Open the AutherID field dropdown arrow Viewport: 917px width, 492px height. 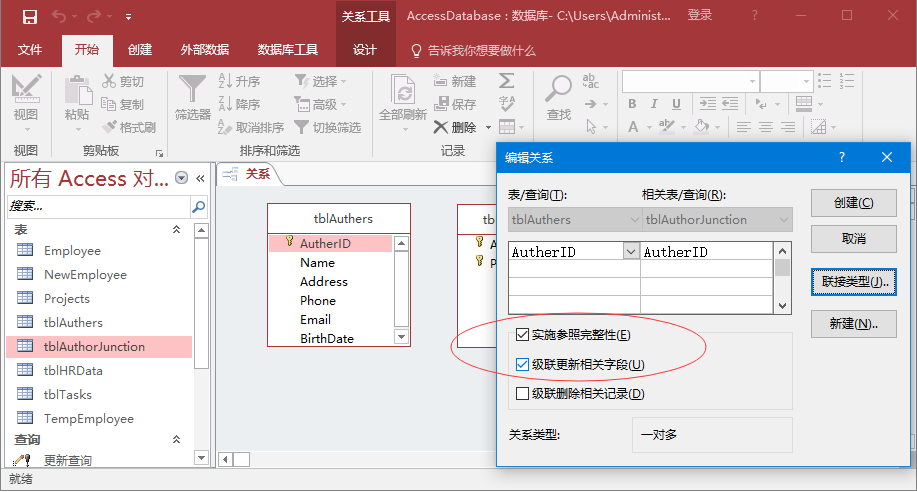[x=630, y=252]
